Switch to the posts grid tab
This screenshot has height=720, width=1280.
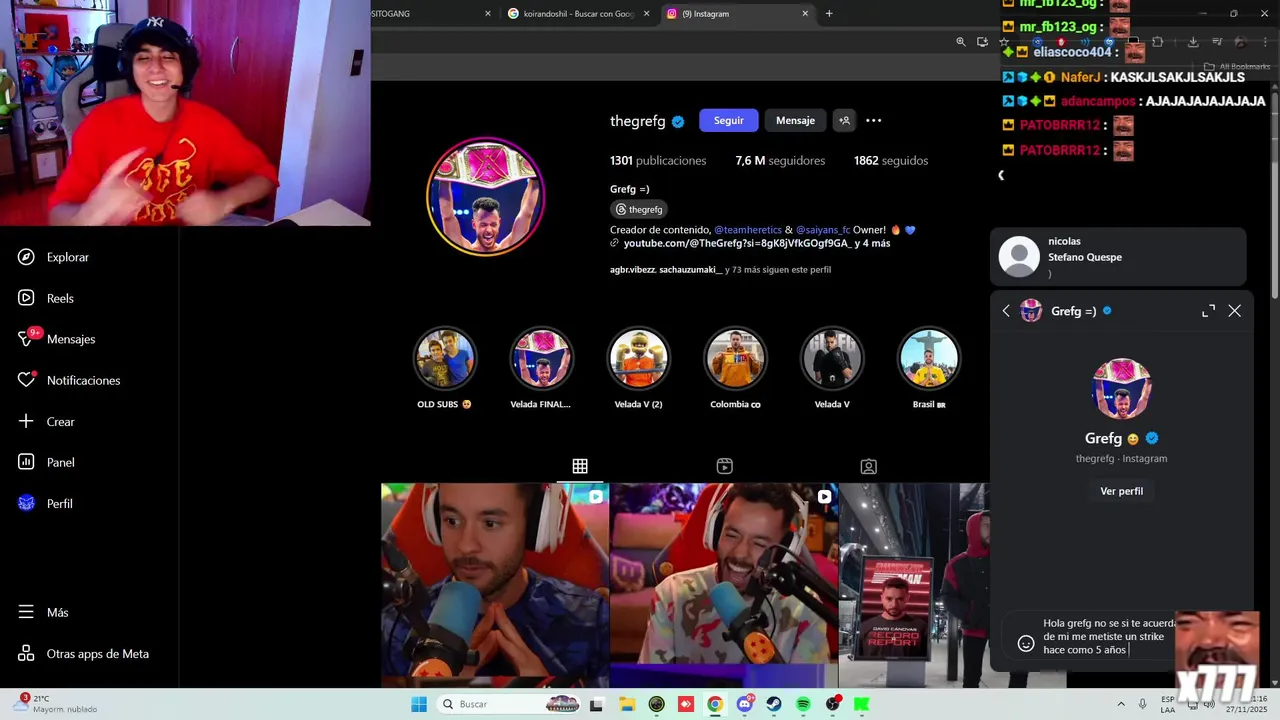(x=580, y=466)
